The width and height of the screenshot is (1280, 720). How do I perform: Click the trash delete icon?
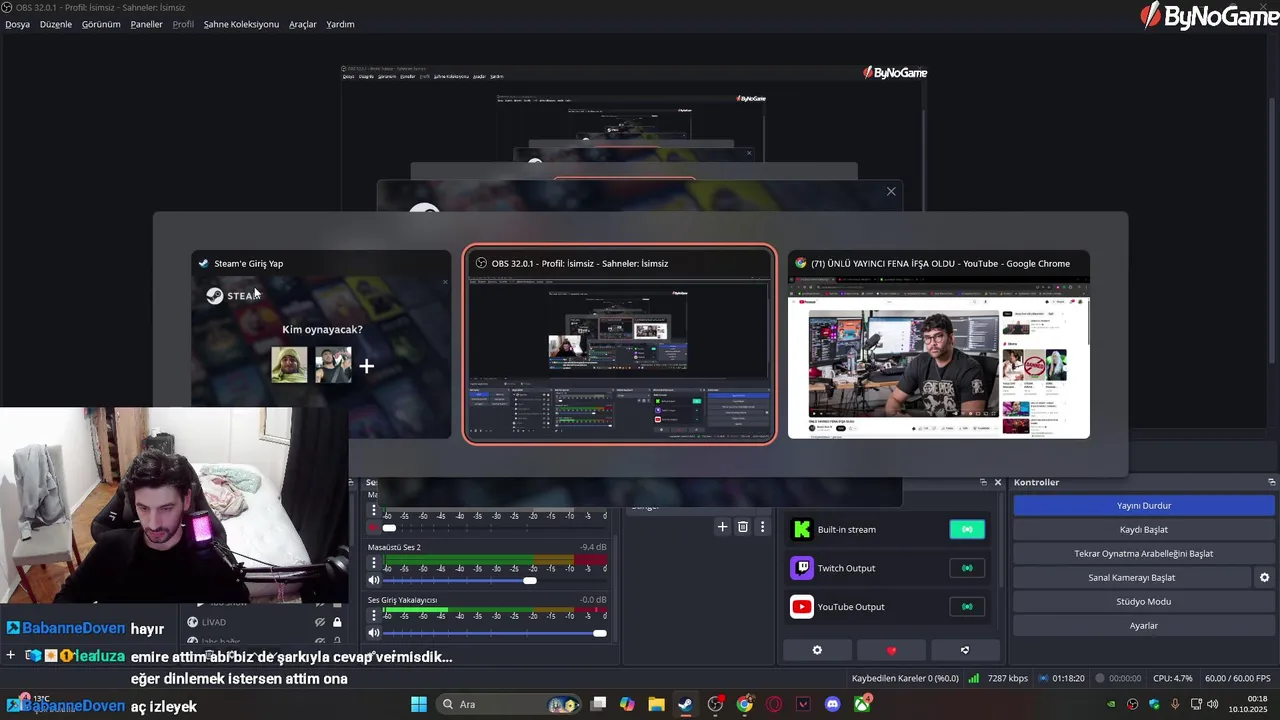point(743,527)
